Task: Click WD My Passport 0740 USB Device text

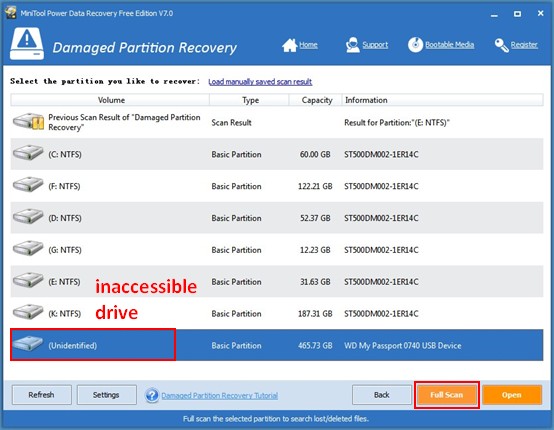Action: point(403,345)
